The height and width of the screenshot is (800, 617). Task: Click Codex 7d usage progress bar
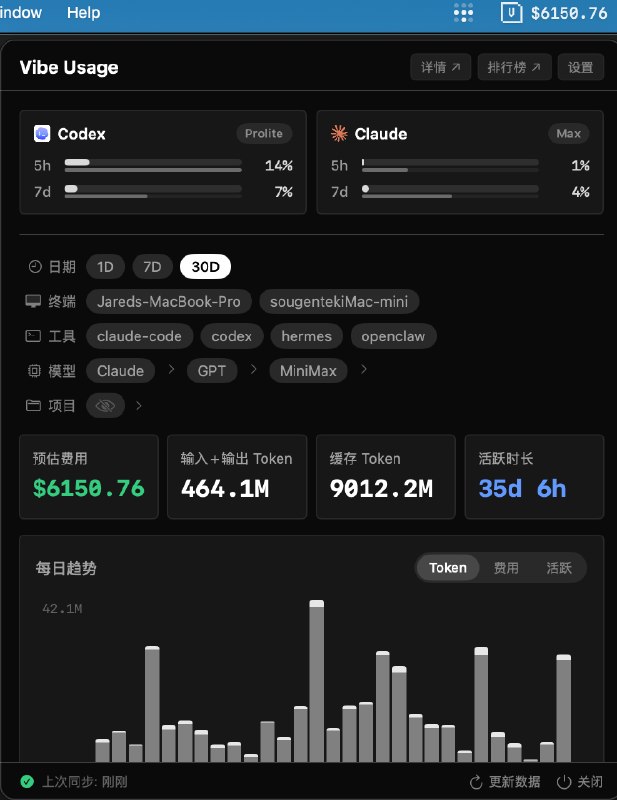pos(153,192)
